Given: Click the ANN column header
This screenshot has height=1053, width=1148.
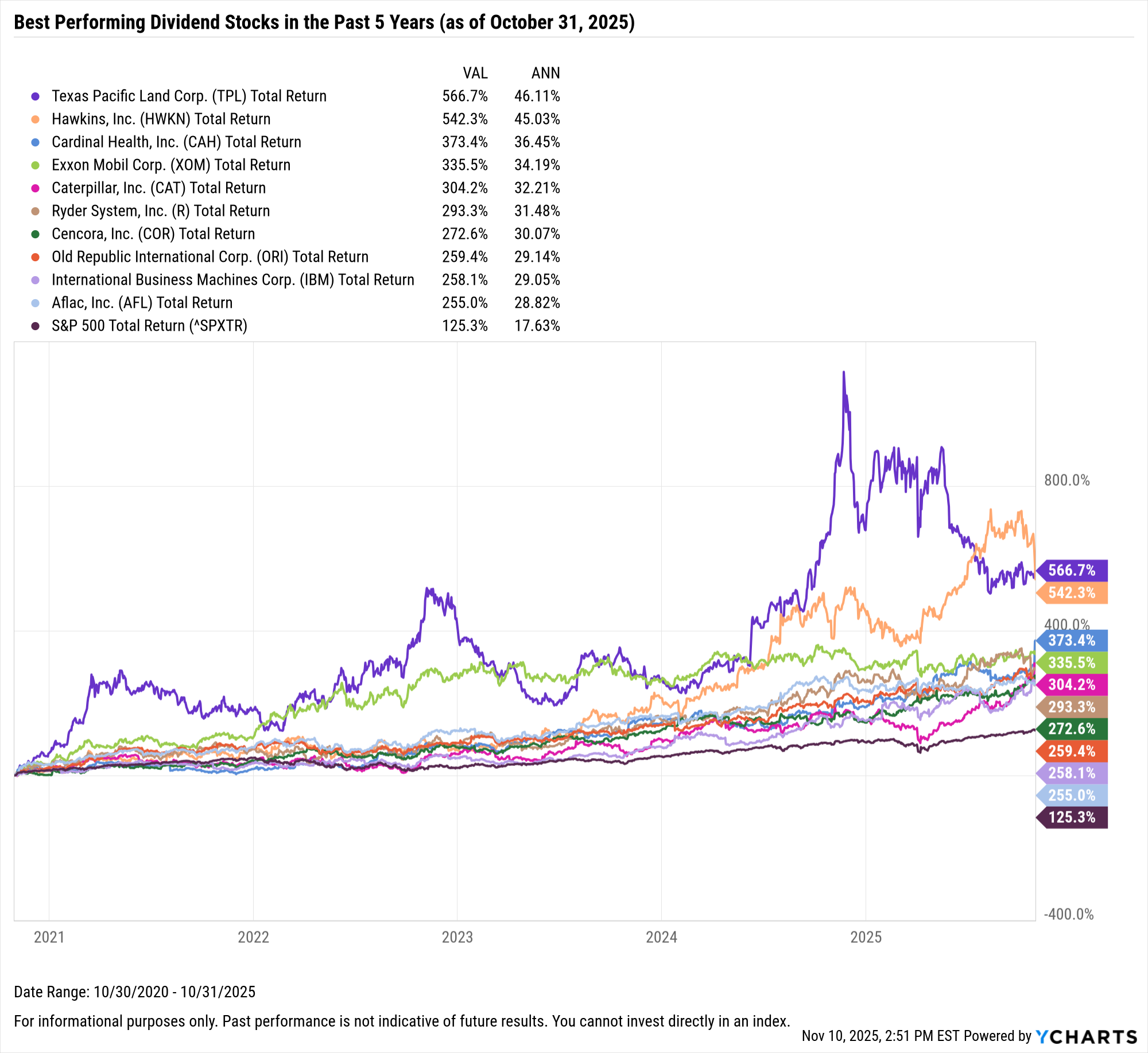Looking at the screenshot, I should click(x=545, y=73).
